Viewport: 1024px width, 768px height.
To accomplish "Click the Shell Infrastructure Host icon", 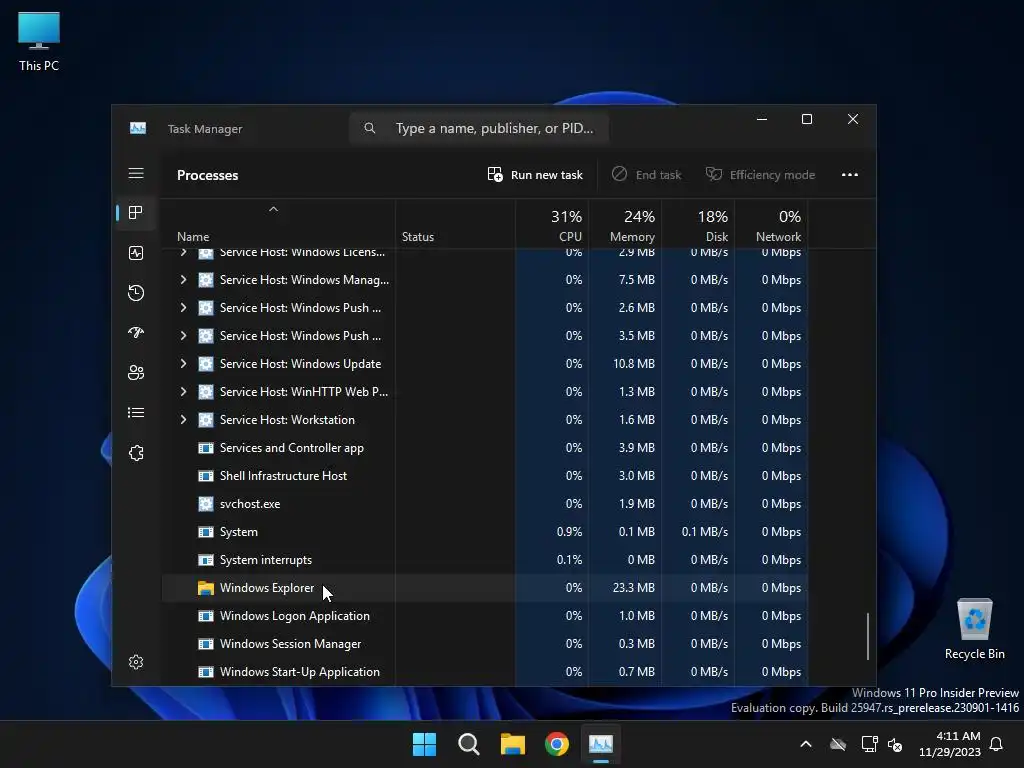I will tap(206, 475).
